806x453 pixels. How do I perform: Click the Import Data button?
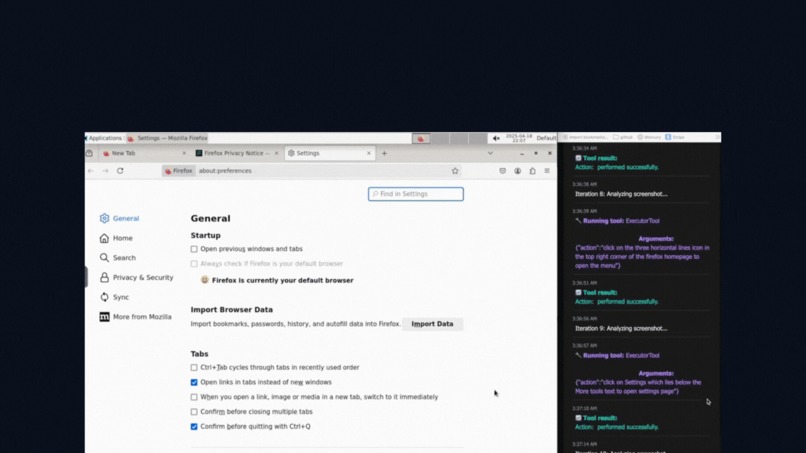pyautogui.click(x=432, y=324)
